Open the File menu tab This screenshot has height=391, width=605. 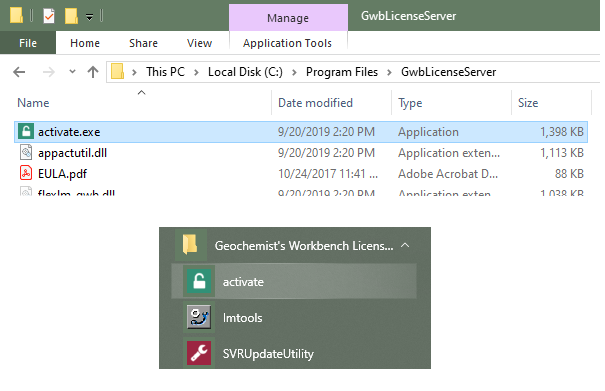pos(28,43)
